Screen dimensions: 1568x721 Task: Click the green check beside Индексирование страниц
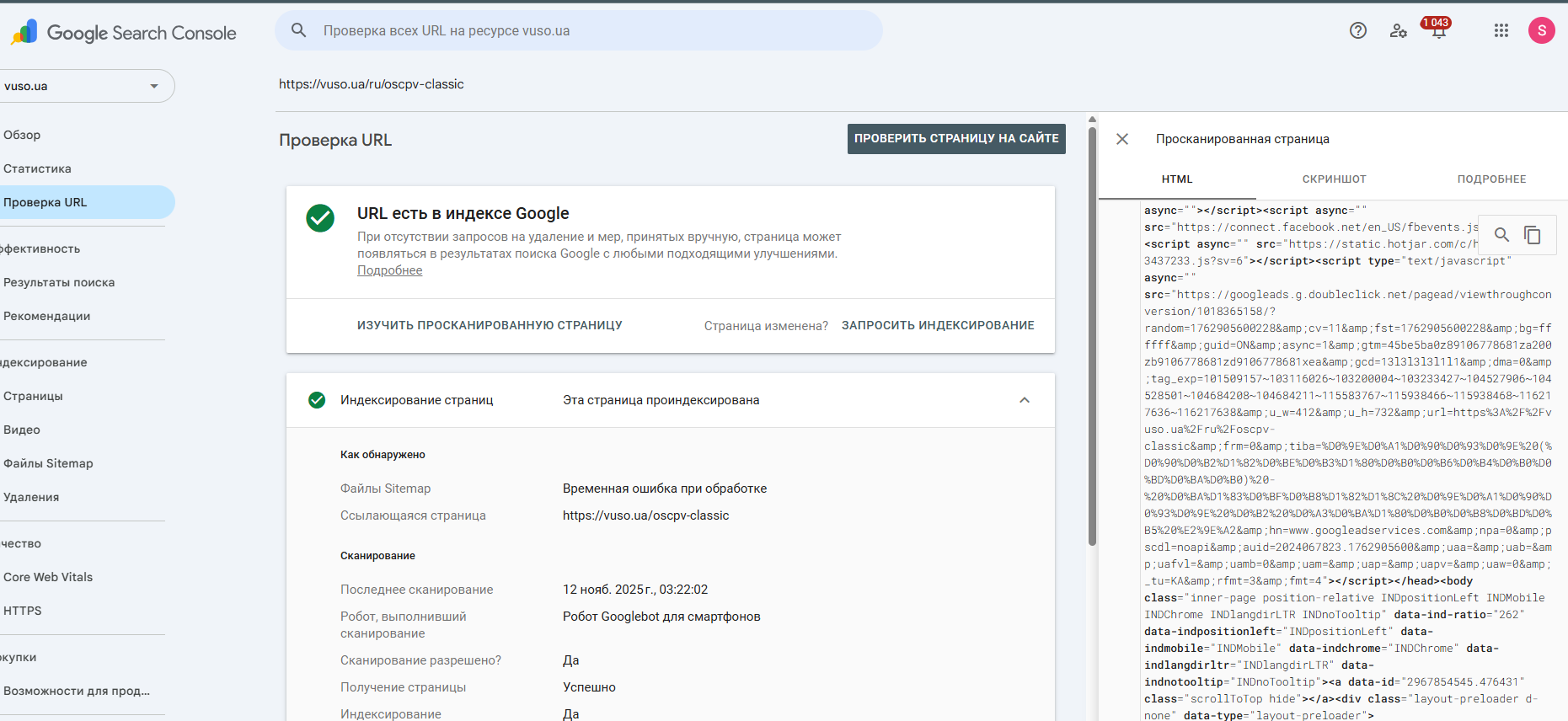[x=317, y=400]
